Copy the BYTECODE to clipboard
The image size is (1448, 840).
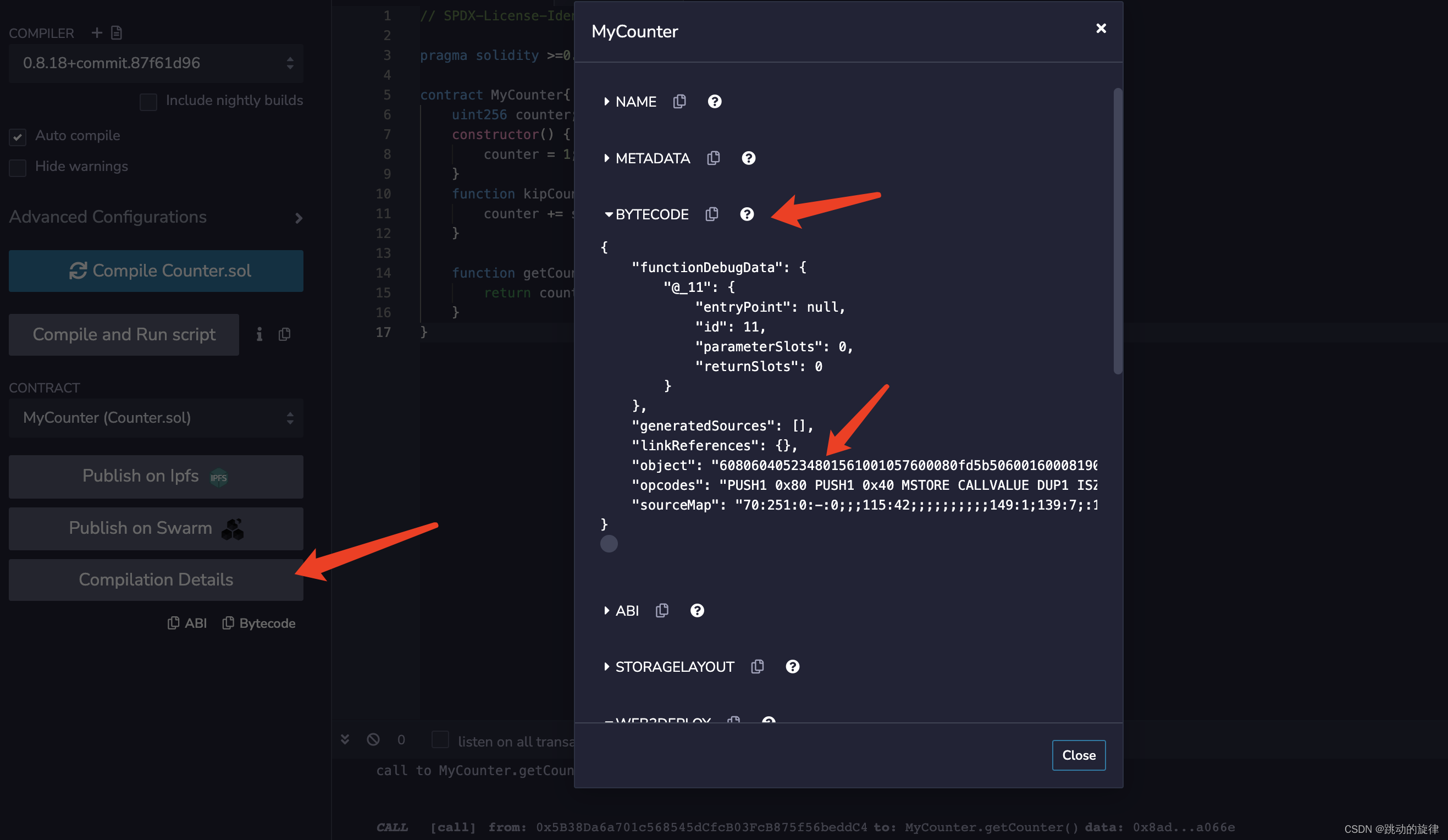click(x=712, y=214)
